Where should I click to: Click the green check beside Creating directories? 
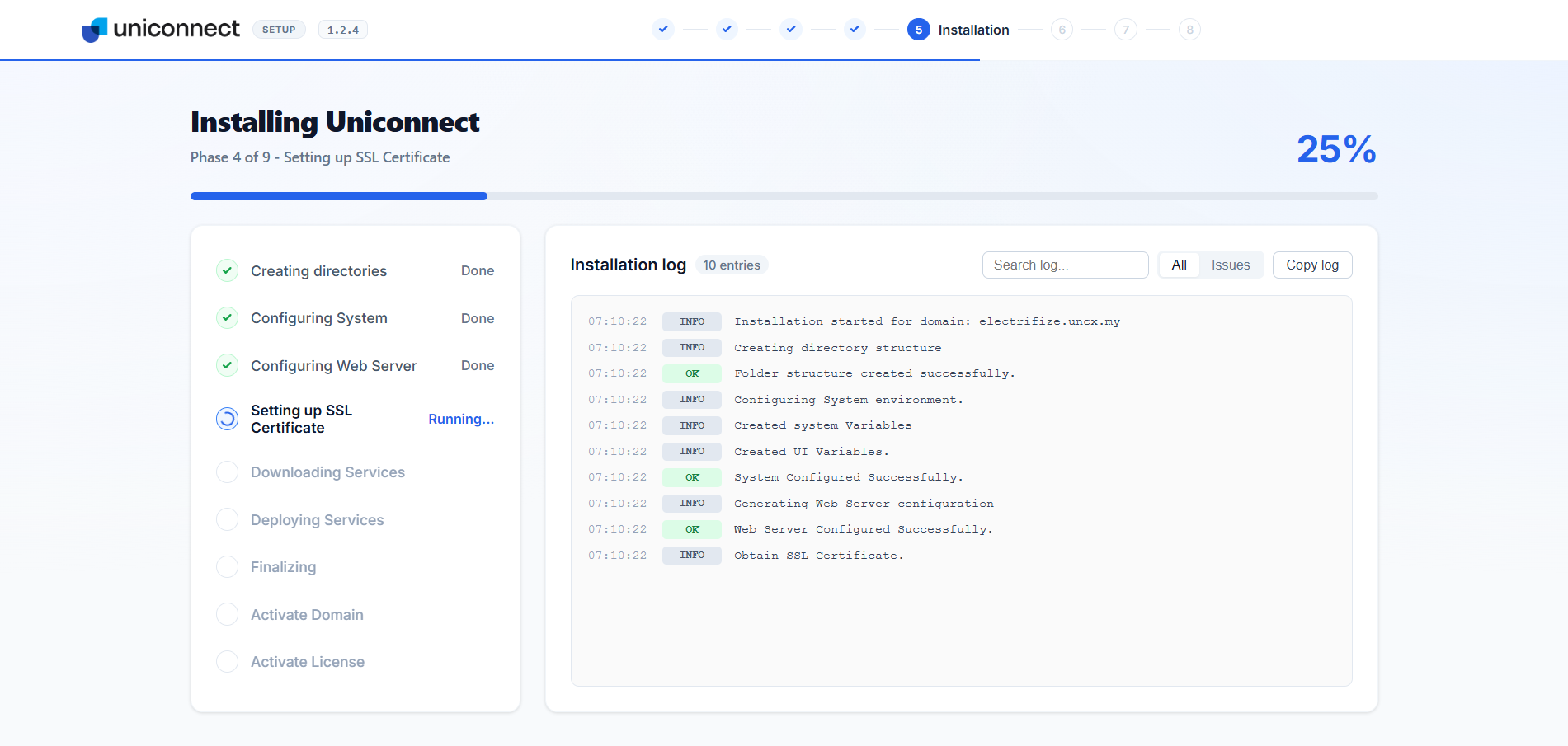pyautogui.click(x=227, y=270)
